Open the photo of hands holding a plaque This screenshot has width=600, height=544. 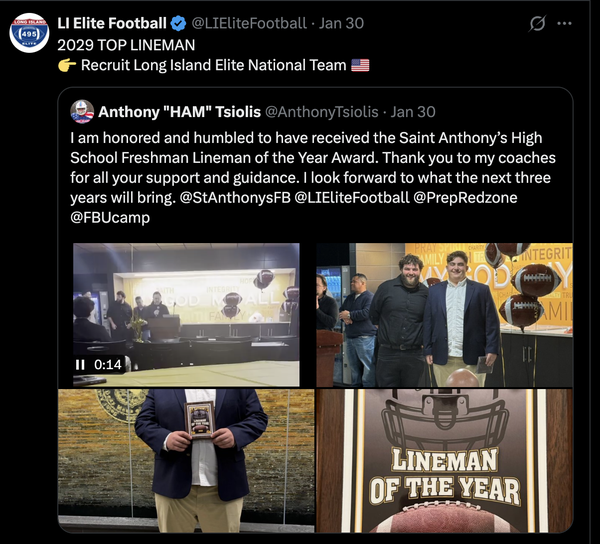pos(186,461)
